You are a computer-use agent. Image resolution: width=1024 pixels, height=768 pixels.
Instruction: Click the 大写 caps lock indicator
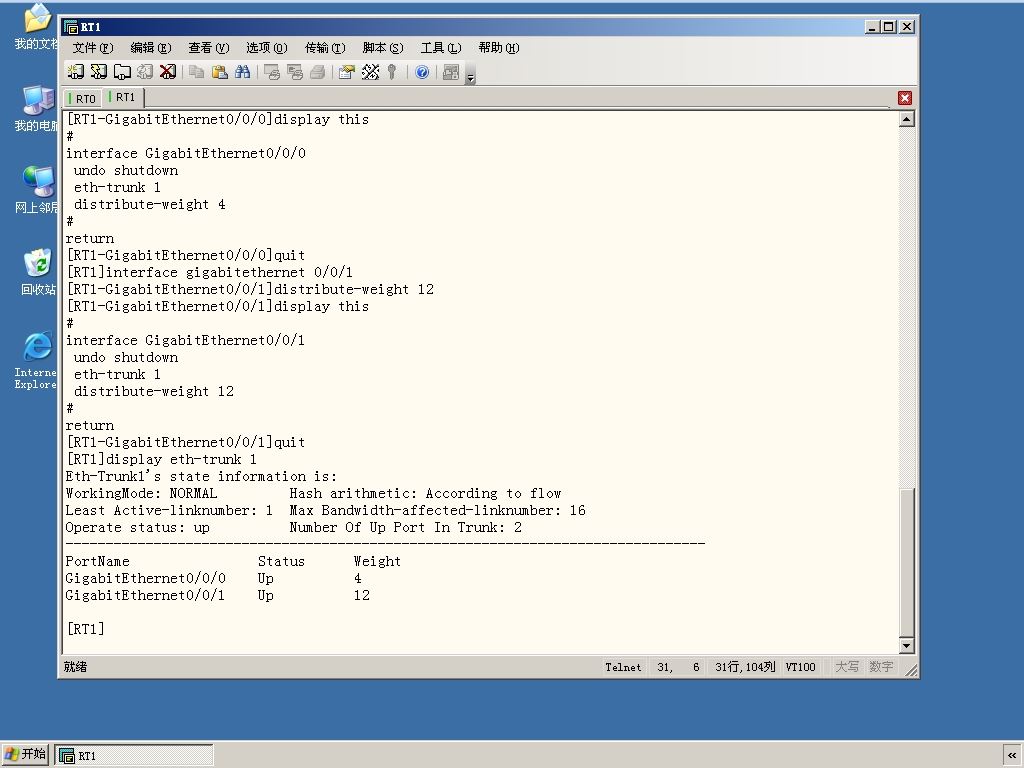(847, 667)
